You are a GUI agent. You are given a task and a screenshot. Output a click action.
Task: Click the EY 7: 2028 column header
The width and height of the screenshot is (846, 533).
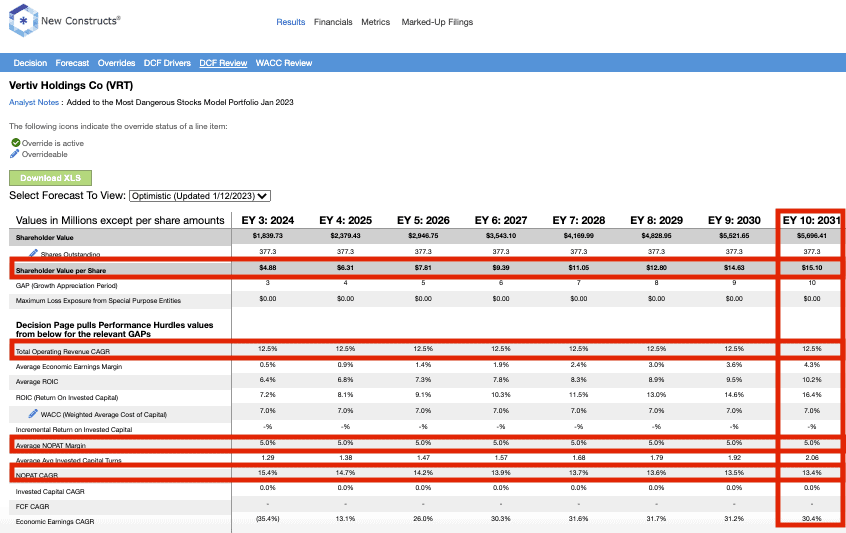point(578,220)
